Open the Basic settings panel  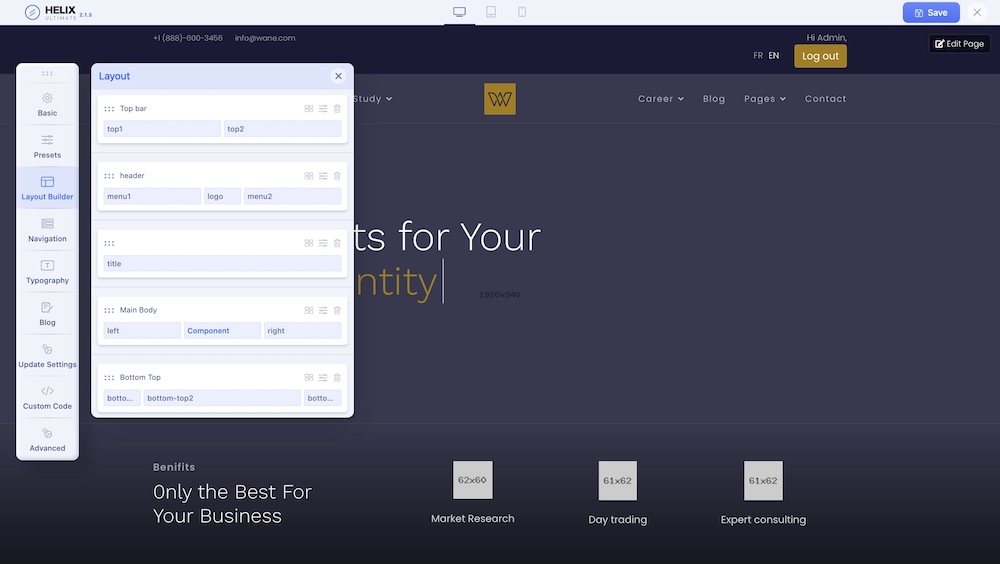(x=47, y=105)
